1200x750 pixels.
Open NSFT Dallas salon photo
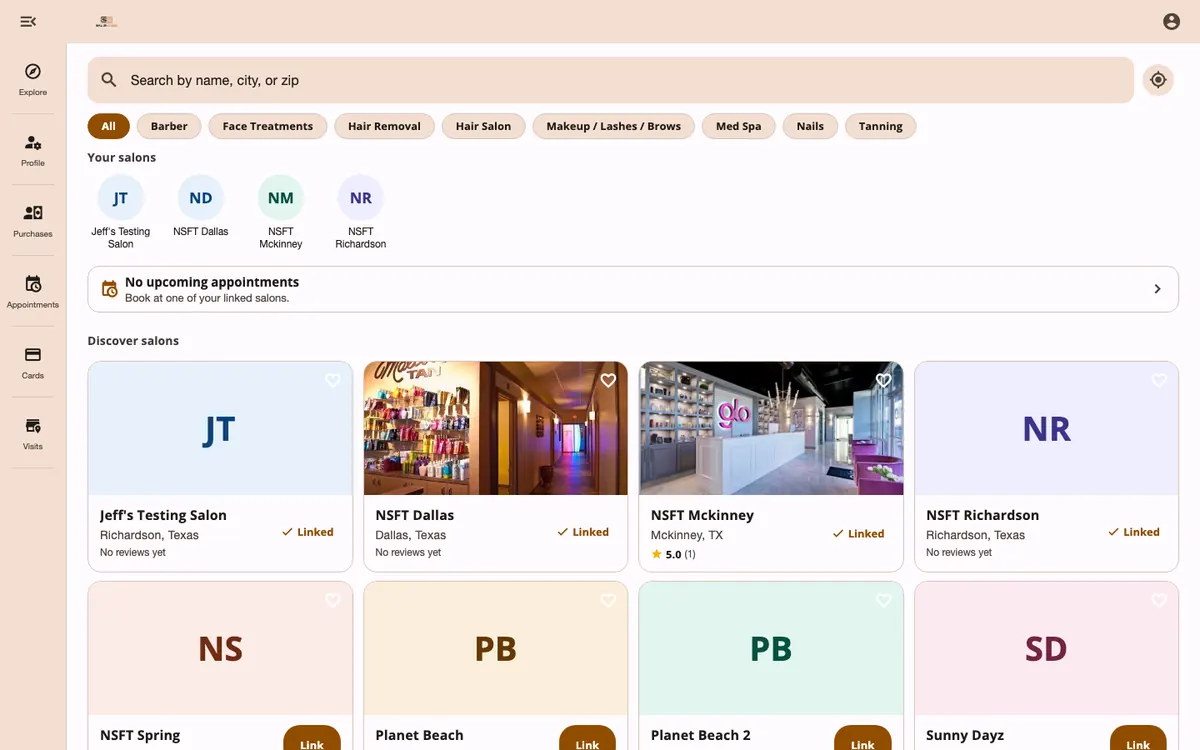point(496,428)
